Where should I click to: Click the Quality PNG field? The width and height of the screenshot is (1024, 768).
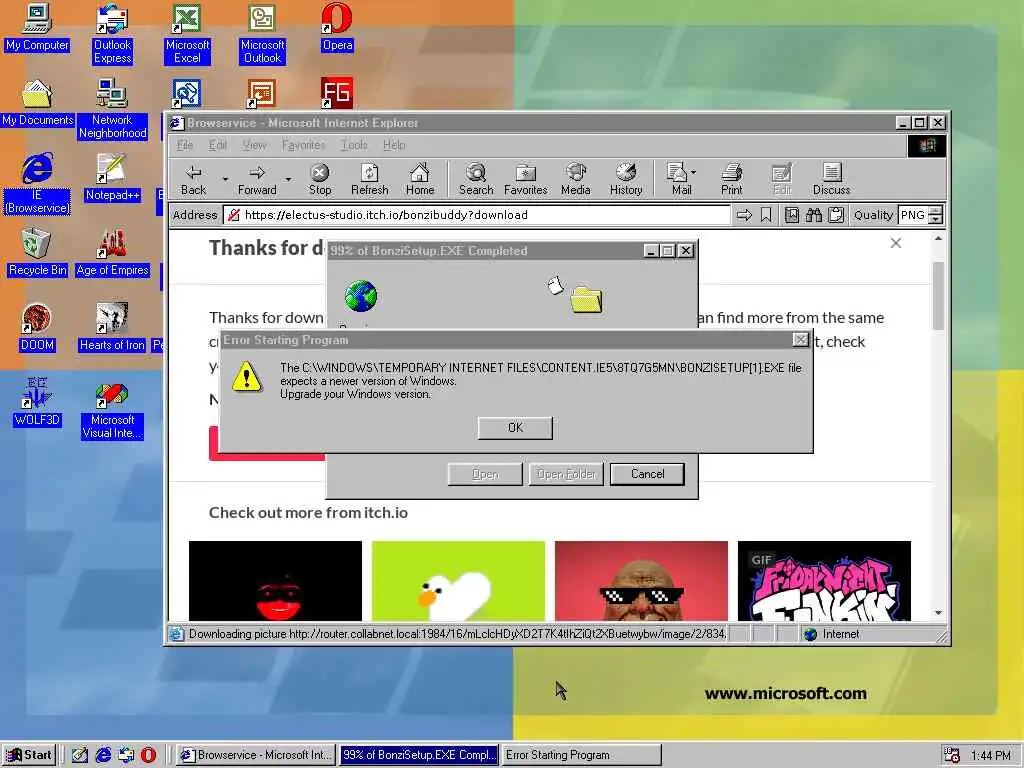(x=912, y=215)
